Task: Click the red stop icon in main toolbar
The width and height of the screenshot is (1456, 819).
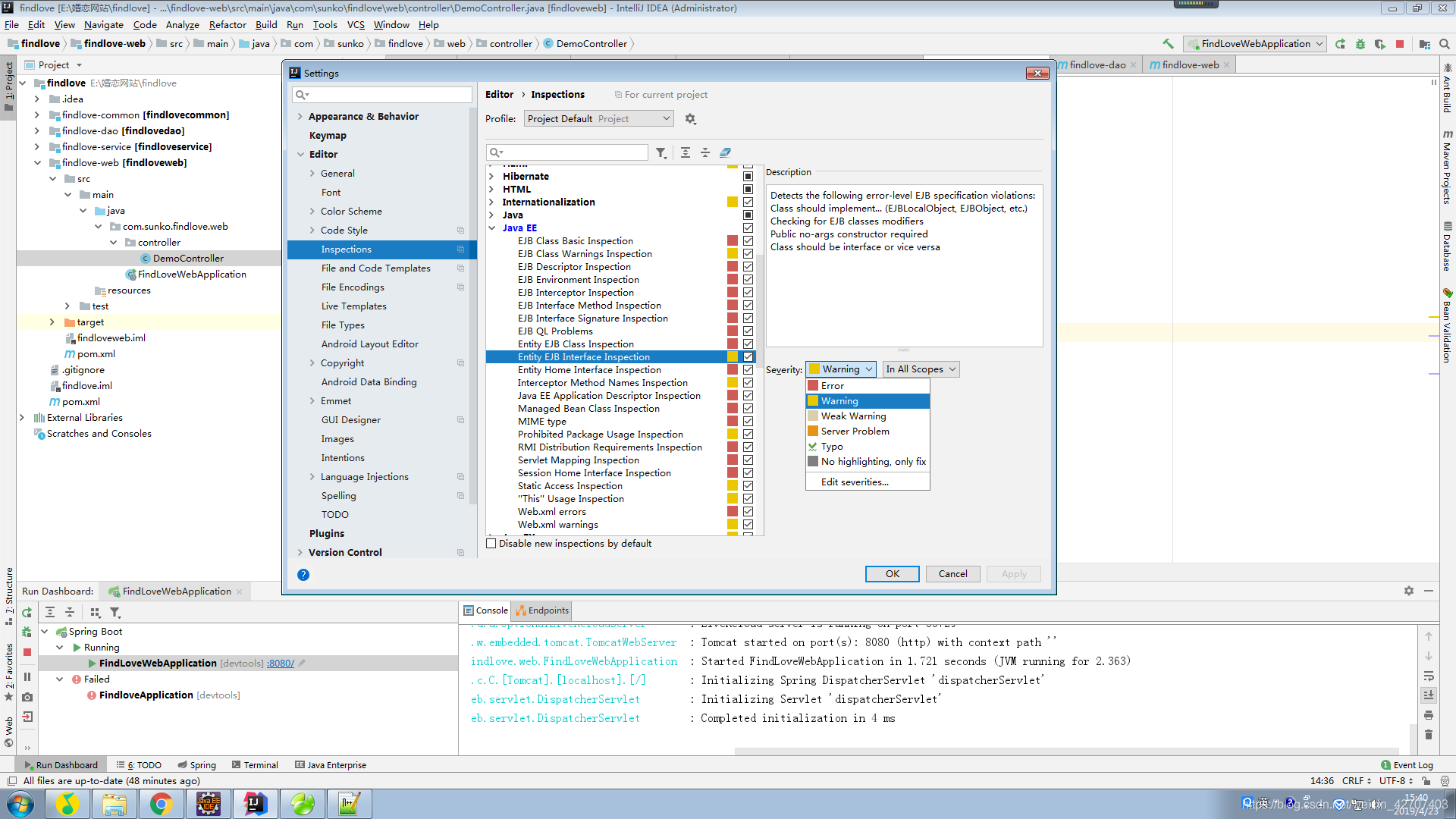Action: (x=1400, y=44)
